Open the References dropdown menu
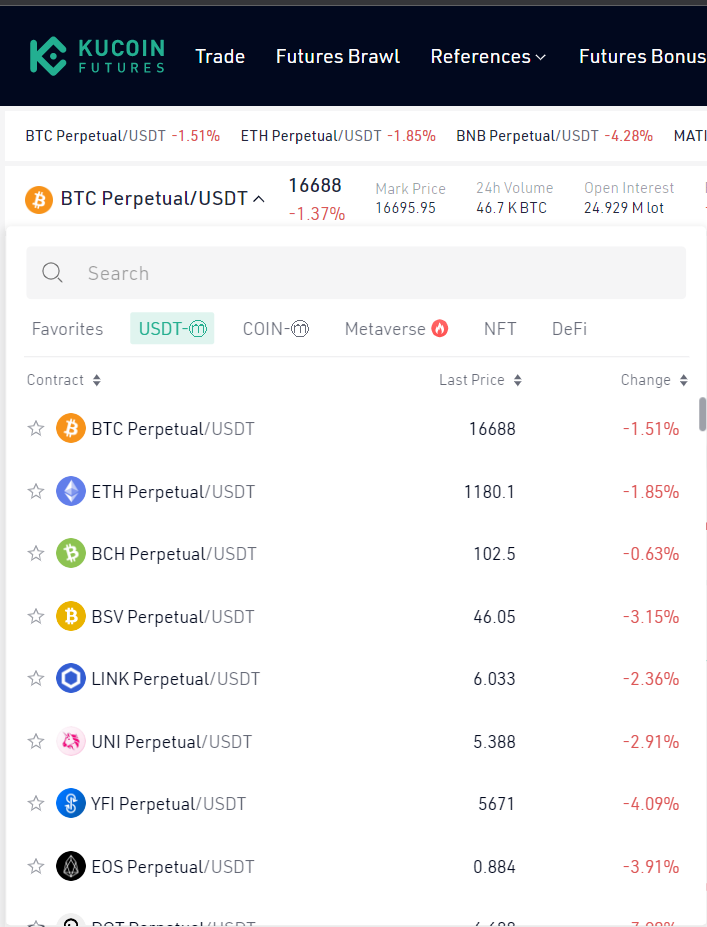 [488, 57]
